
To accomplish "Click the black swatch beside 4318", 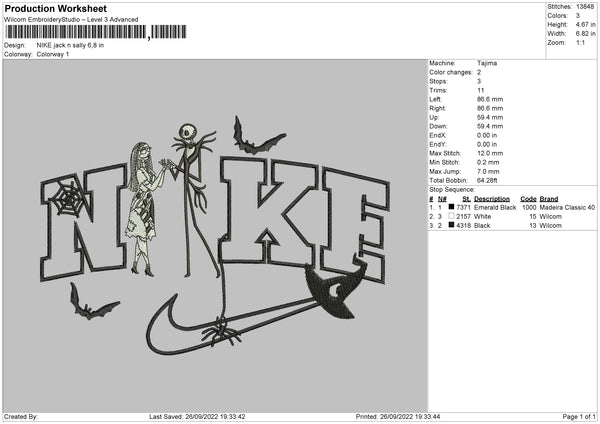I will pyautogui.click(x=451, y=225).
